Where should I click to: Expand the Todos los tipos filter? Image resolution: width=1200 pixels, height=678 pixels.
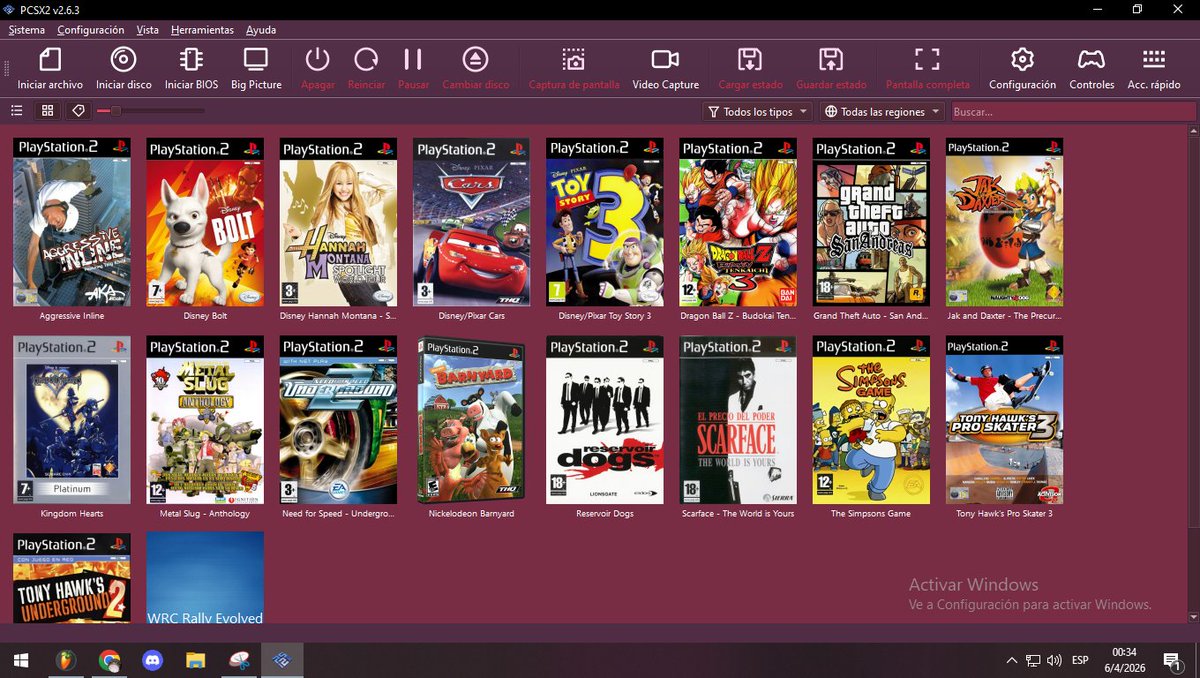coord(756,112)
